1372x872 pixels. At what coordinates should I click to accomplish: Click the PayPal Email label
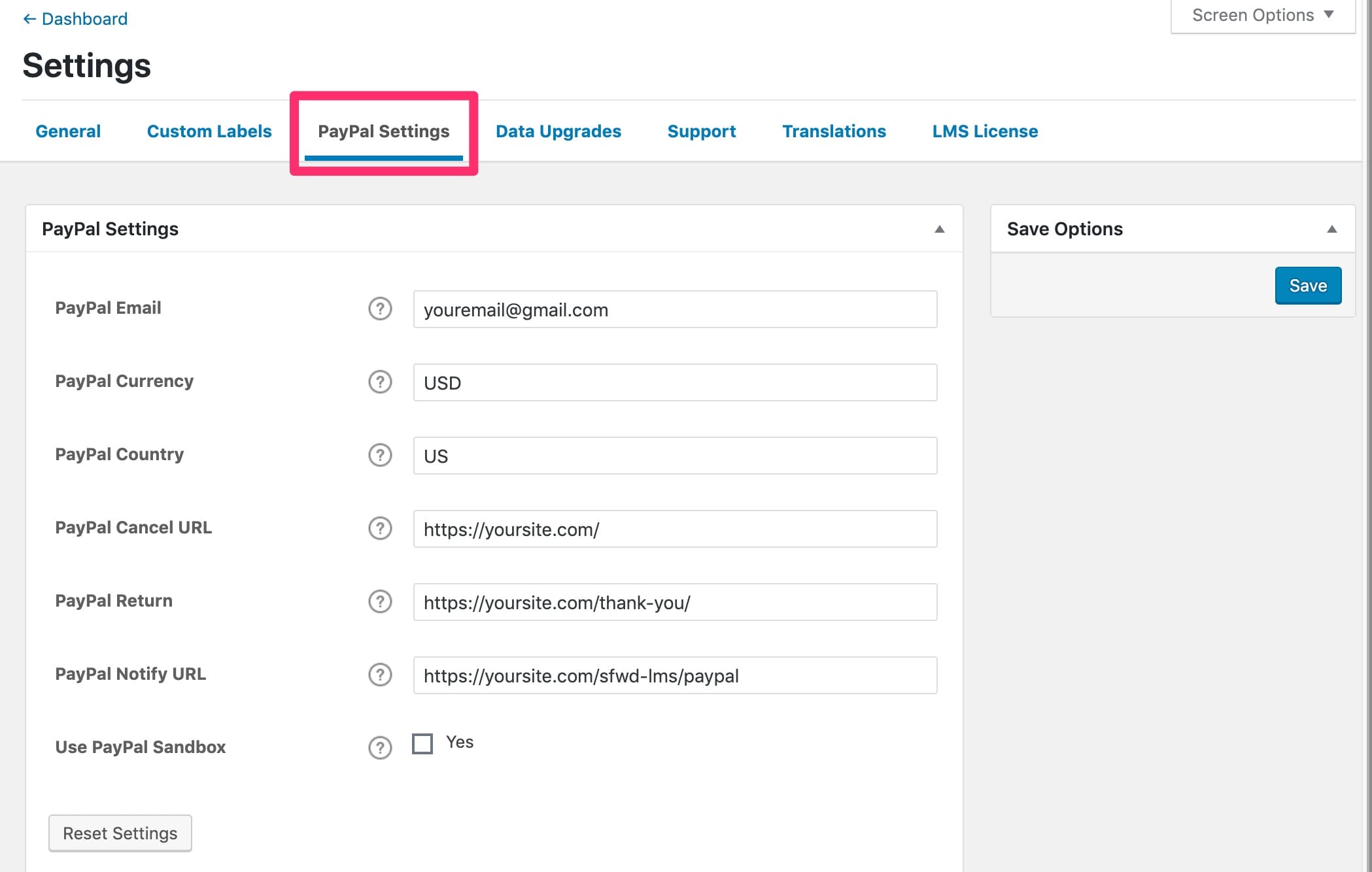pyautogui.click(x=108, y=308)
